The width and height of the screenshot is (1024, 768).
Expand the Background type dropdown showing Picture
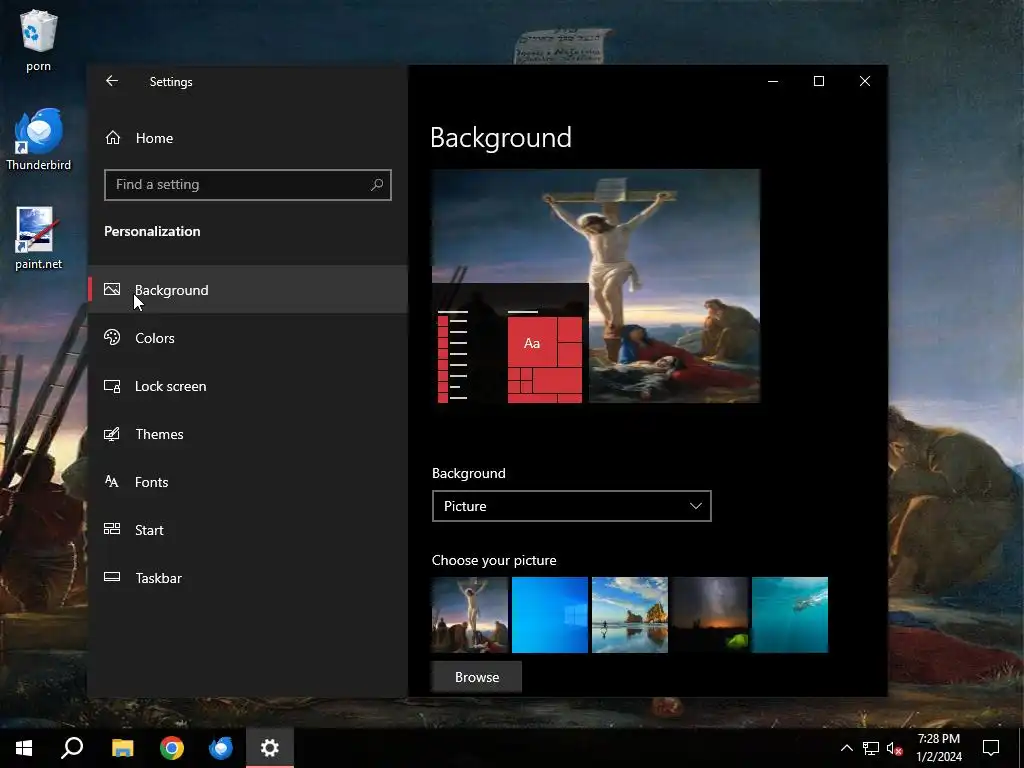coord(571,506)
